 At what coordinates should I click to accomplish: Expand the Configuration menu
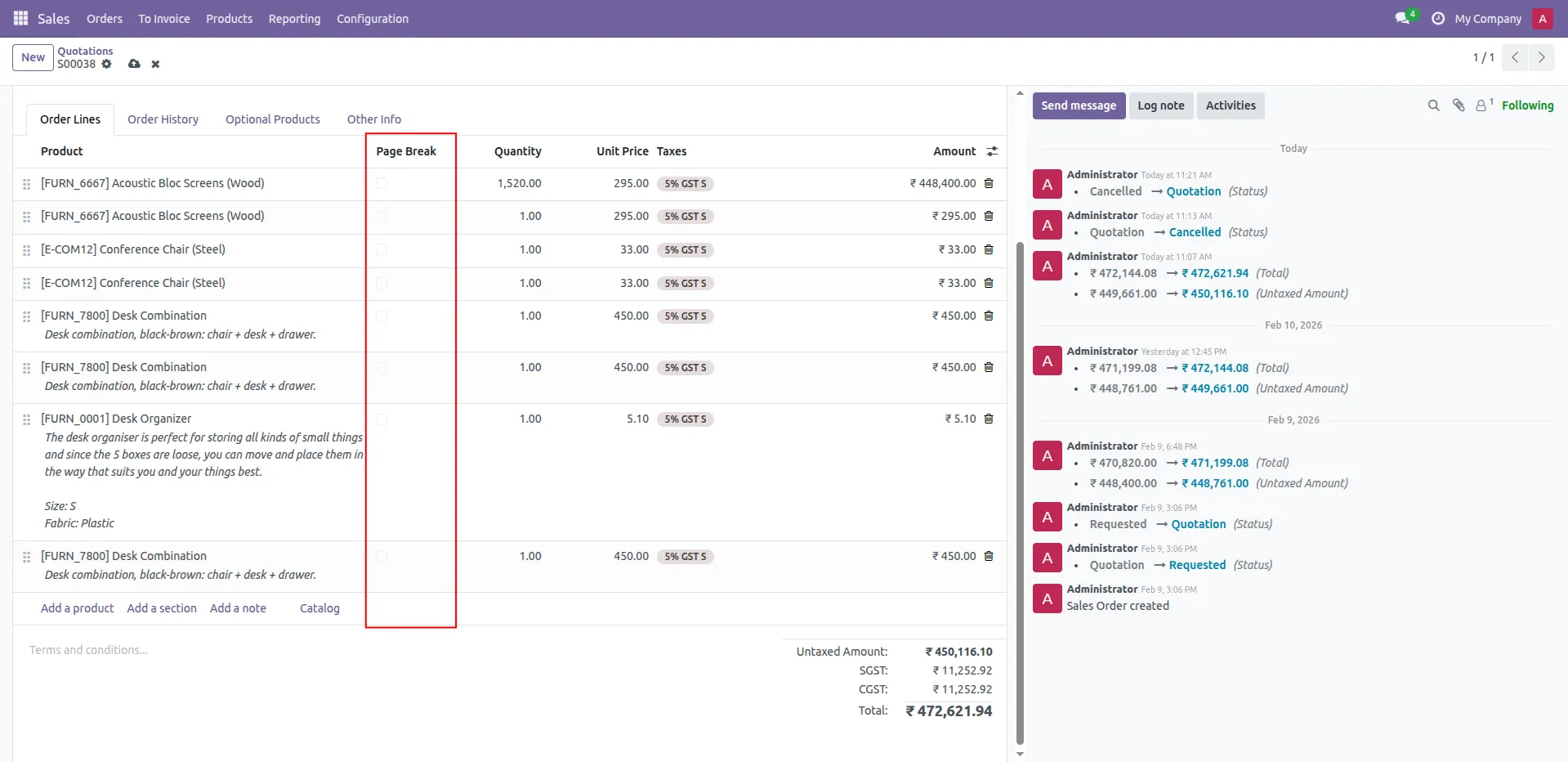pyautogui.click(x=373, y=19)
